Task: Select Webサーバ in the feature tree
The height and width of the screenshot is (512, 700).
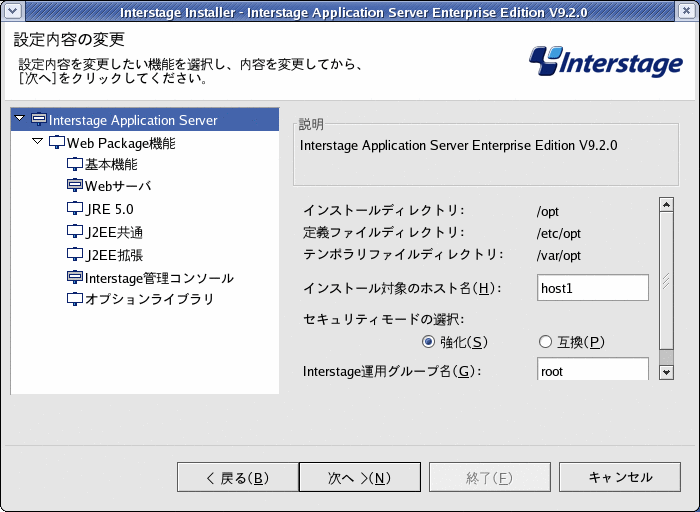Action: [x=118, y=186]
